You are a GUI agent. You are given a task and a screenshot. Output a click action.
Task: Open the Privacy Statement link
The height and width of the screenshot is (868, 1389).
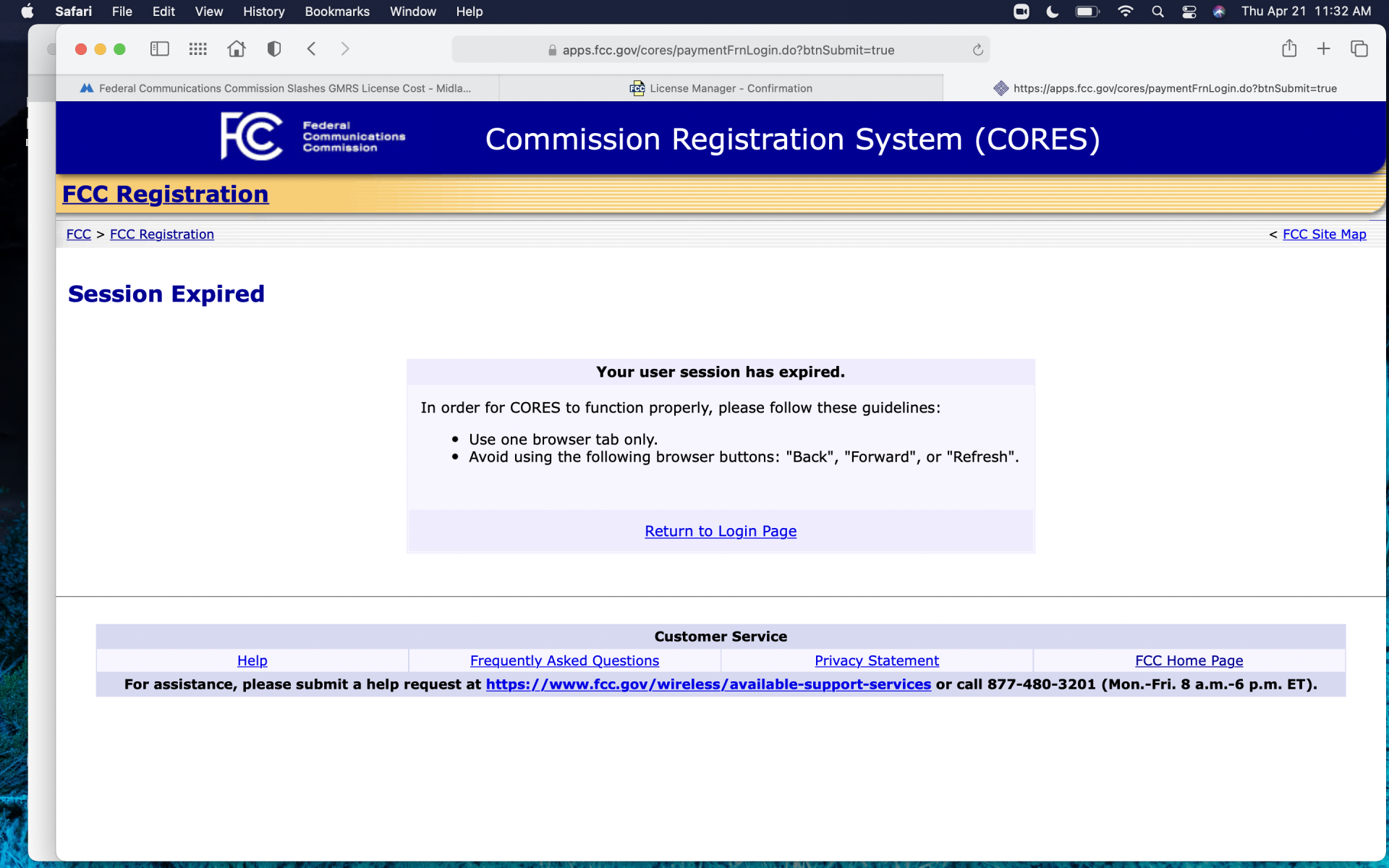point(877,660)
